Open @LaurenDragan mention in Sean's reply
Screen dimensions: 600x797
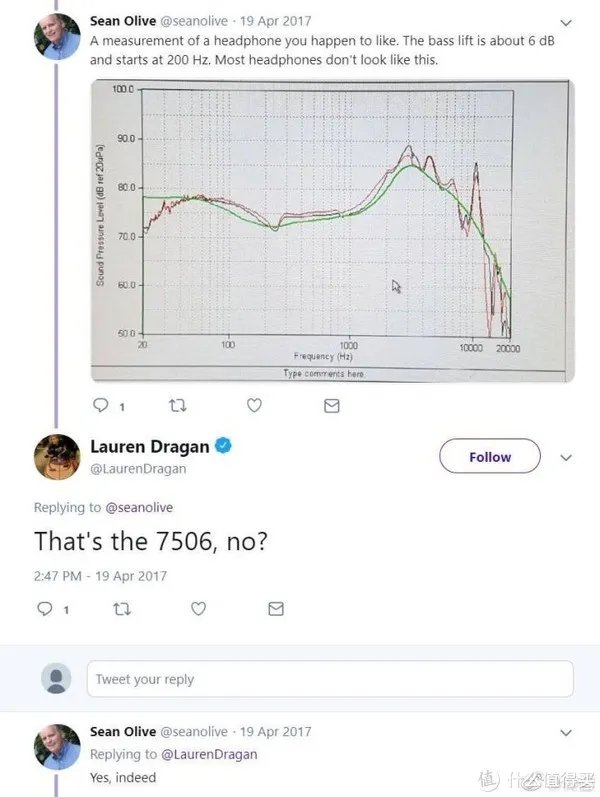click(x=209, y=754)
